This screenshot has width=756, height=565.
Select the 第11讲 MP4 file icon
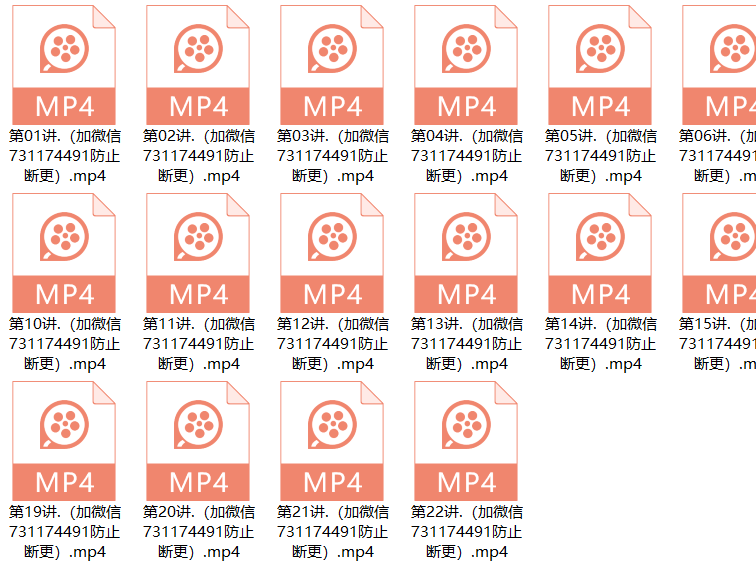pos(198,253)
